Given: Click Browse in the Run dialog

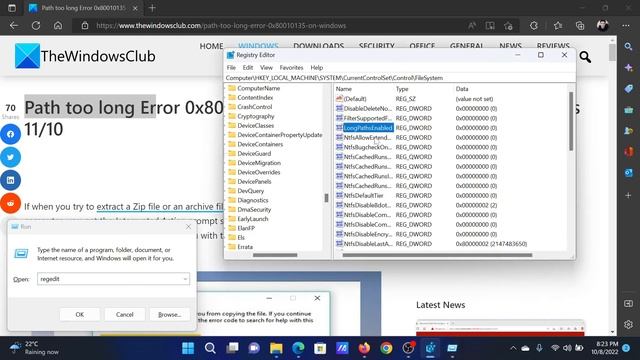Looking at the screenshot, I should tap(169, 314).
